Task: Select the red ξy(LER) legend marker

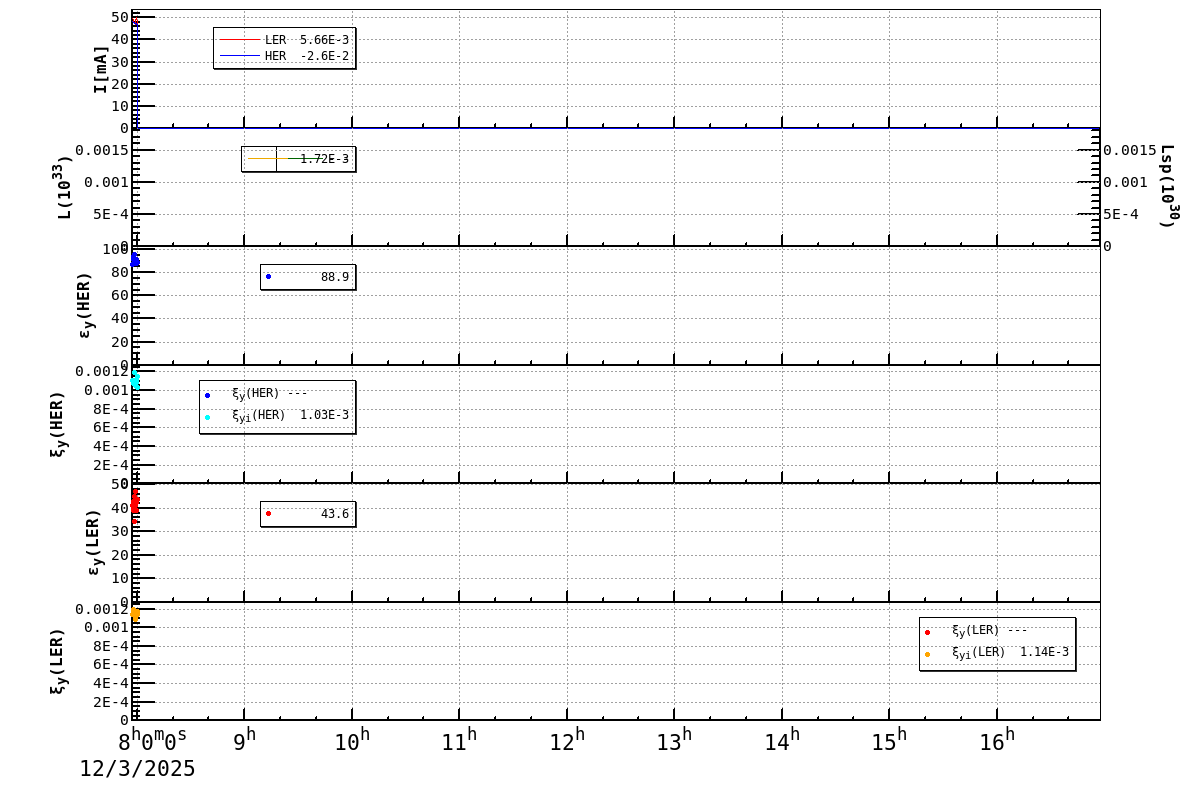Action: (928, 630)
